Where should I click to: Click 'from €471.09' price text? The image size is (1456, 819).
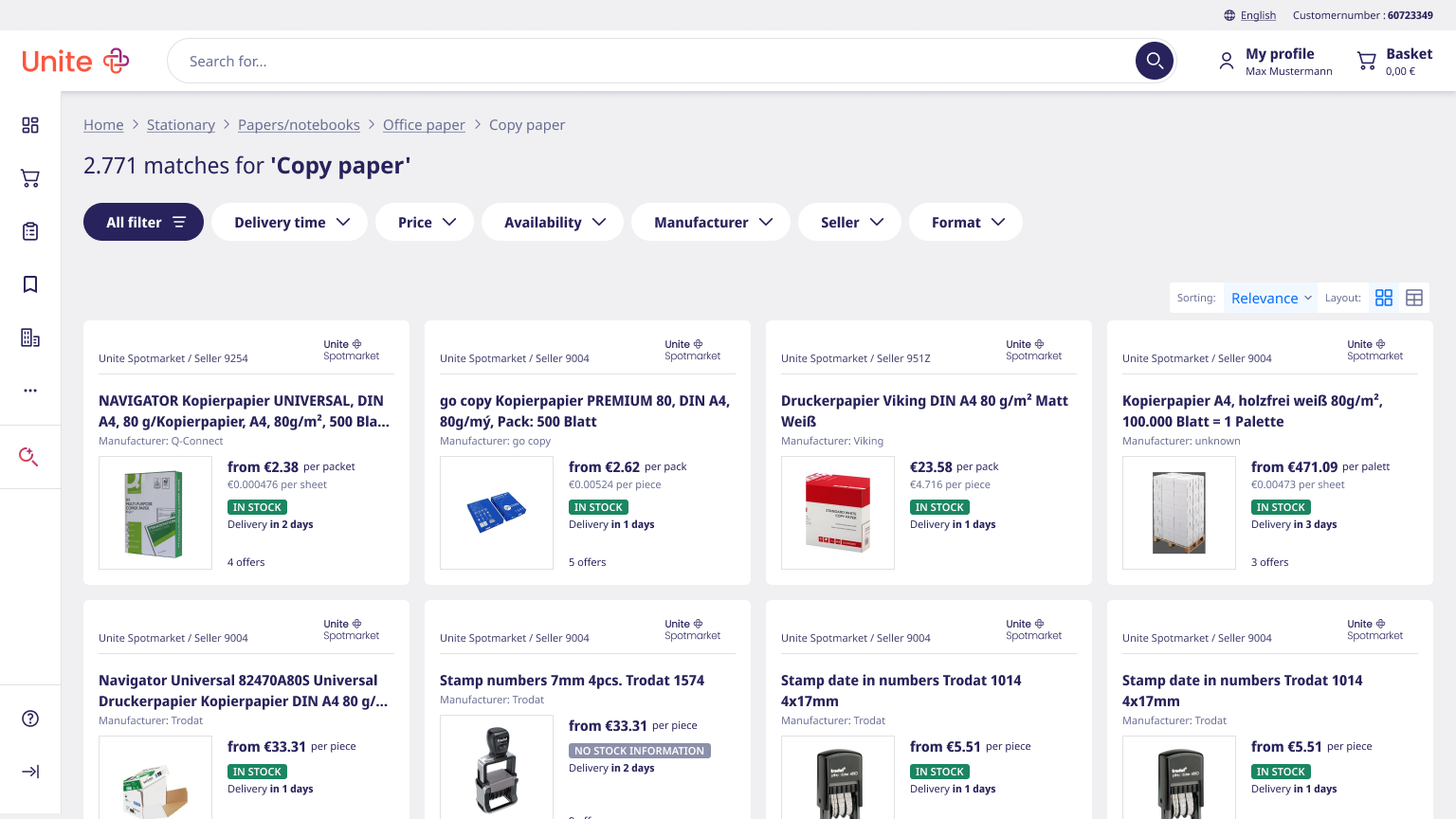tap(1294, 467)
